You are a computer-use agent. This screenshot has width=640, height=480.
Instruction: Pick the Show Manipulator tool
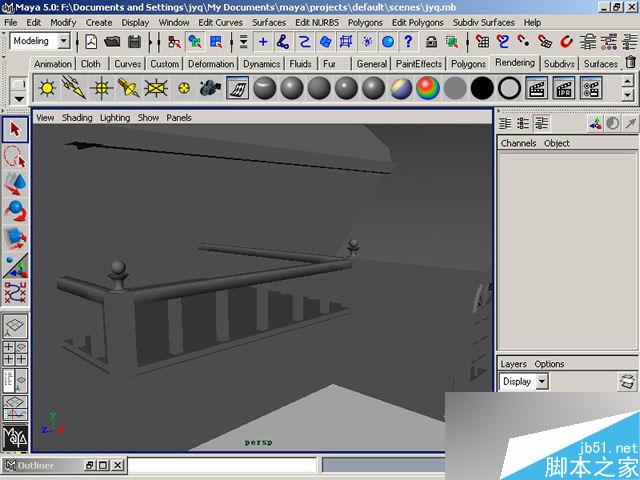[x=15, y=265]
